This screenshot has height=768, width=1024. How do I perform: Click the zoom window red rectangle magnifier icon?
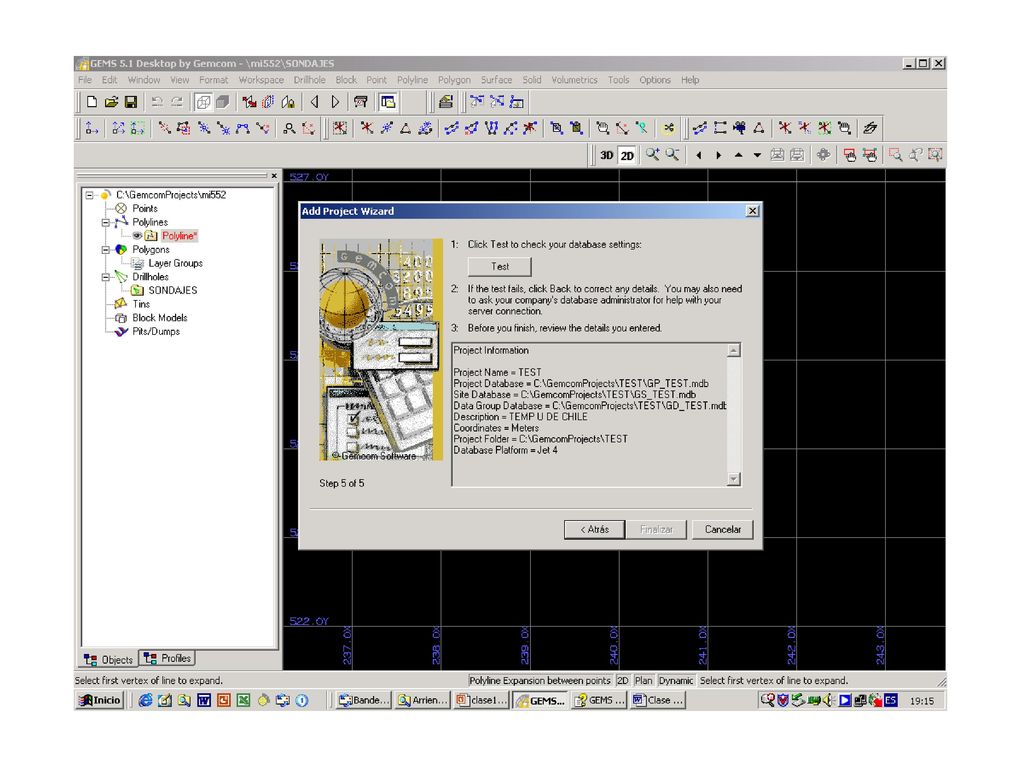pyautogui.click(x=895, y=155)
